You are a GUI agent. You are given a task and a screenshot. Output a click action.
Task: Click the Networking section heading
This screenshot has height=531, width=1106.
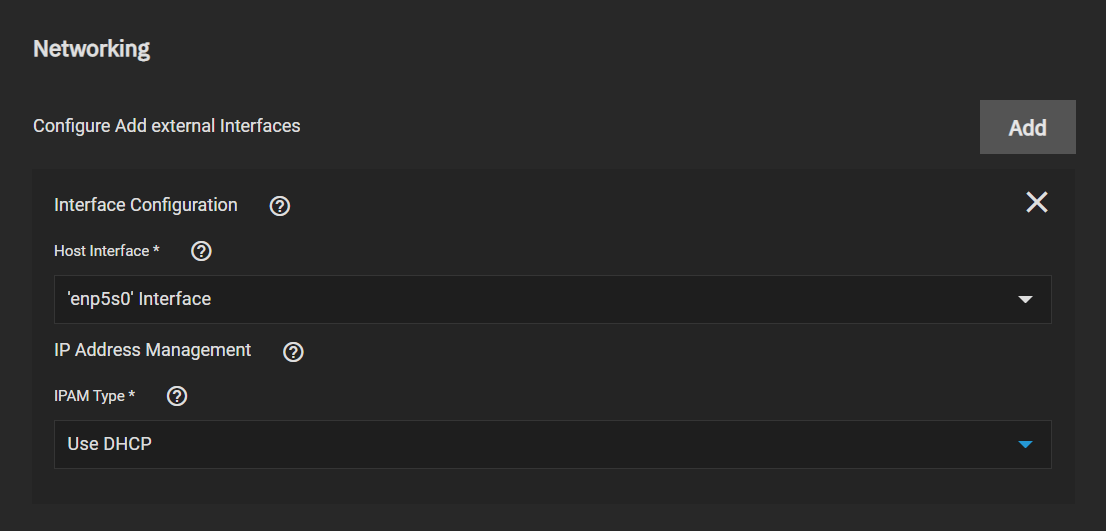click(x=92, y=49)
